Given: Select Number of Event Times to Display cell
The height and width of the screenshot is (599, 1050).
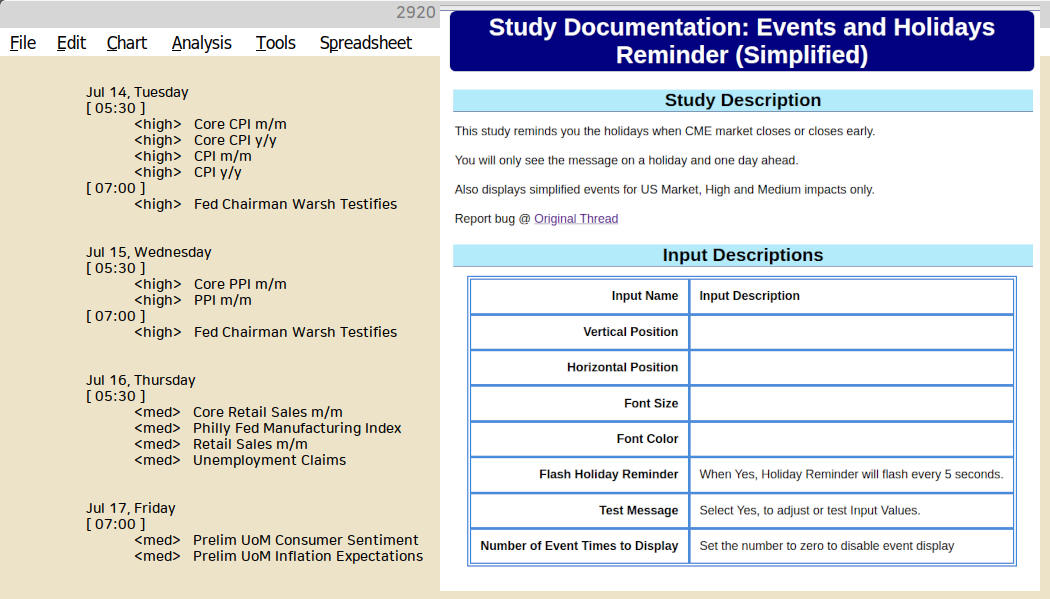Looking at the screenshot, I should (580, 546).
